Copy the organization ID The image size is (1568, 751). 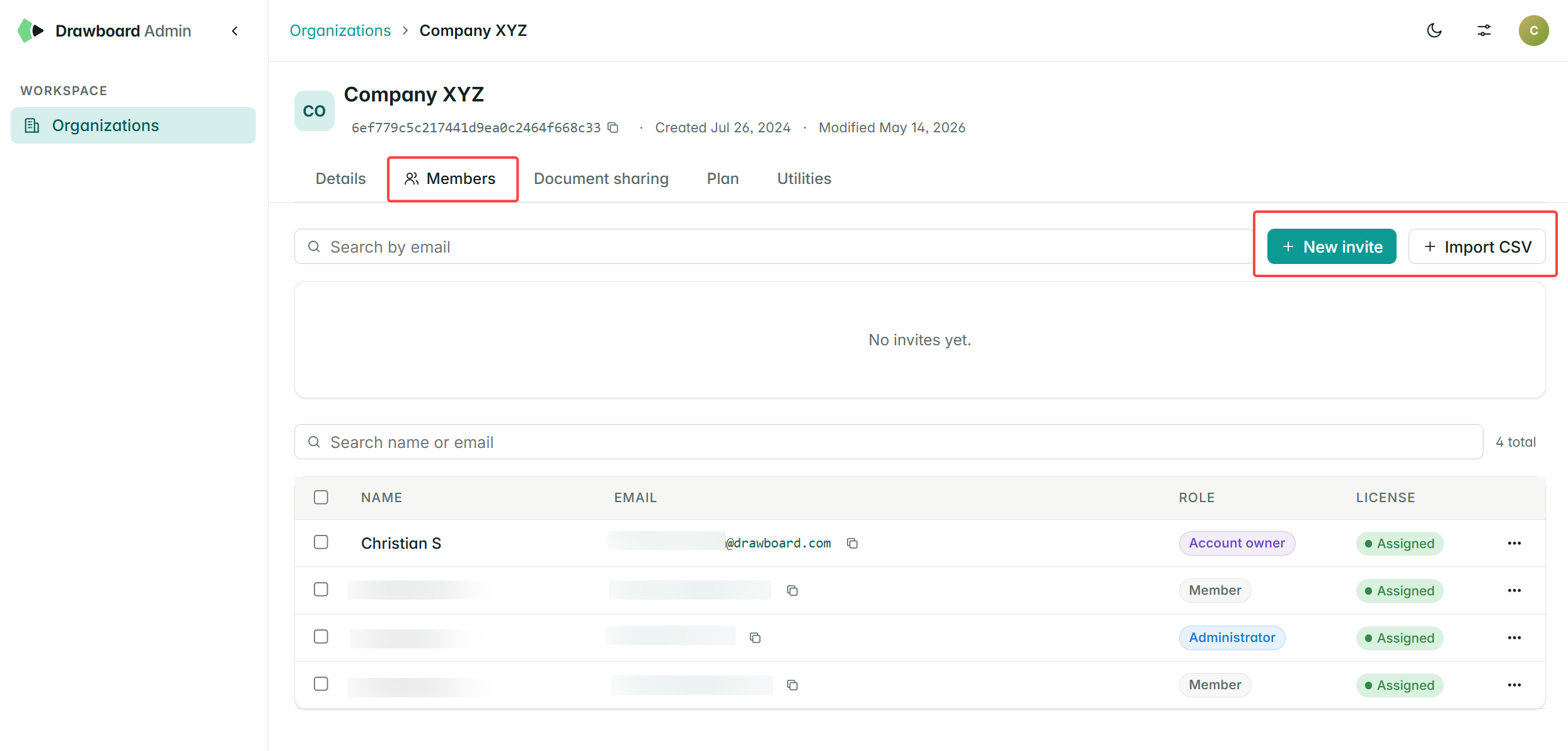(613, 127)
